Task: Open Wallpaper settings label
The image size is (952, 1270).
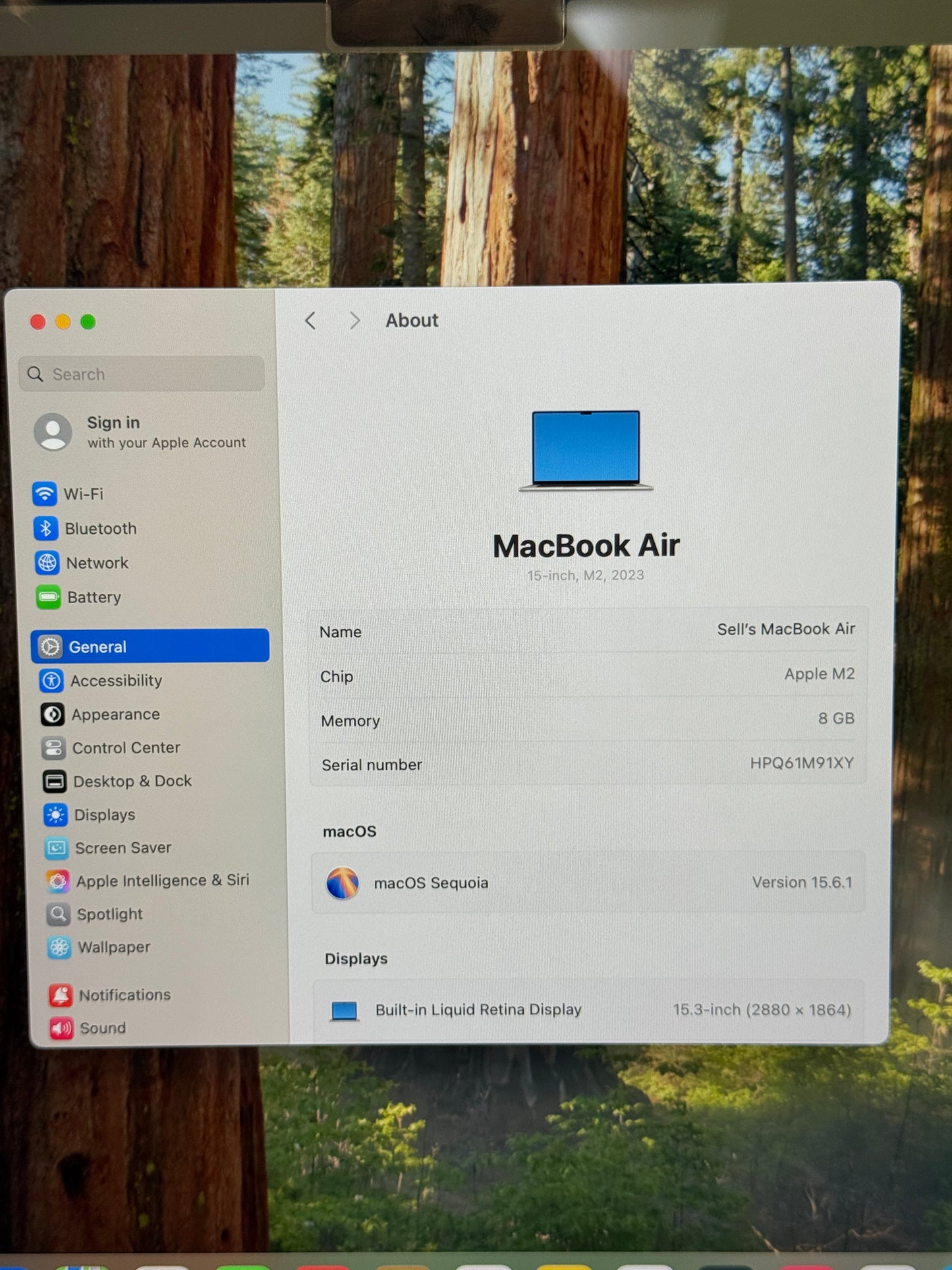Action: click(x=115, y=947)
